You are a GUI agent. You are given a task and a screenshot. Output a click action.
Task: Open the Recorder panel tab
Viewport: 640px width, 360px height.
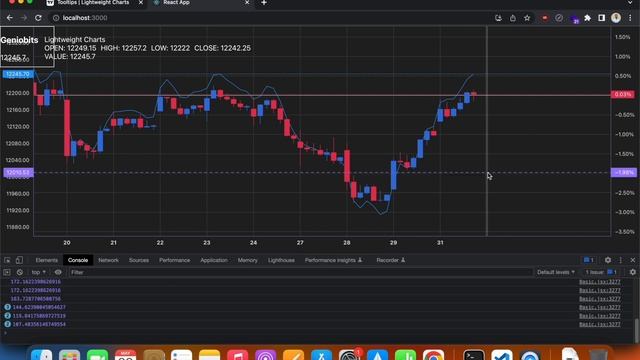[390, 260]
